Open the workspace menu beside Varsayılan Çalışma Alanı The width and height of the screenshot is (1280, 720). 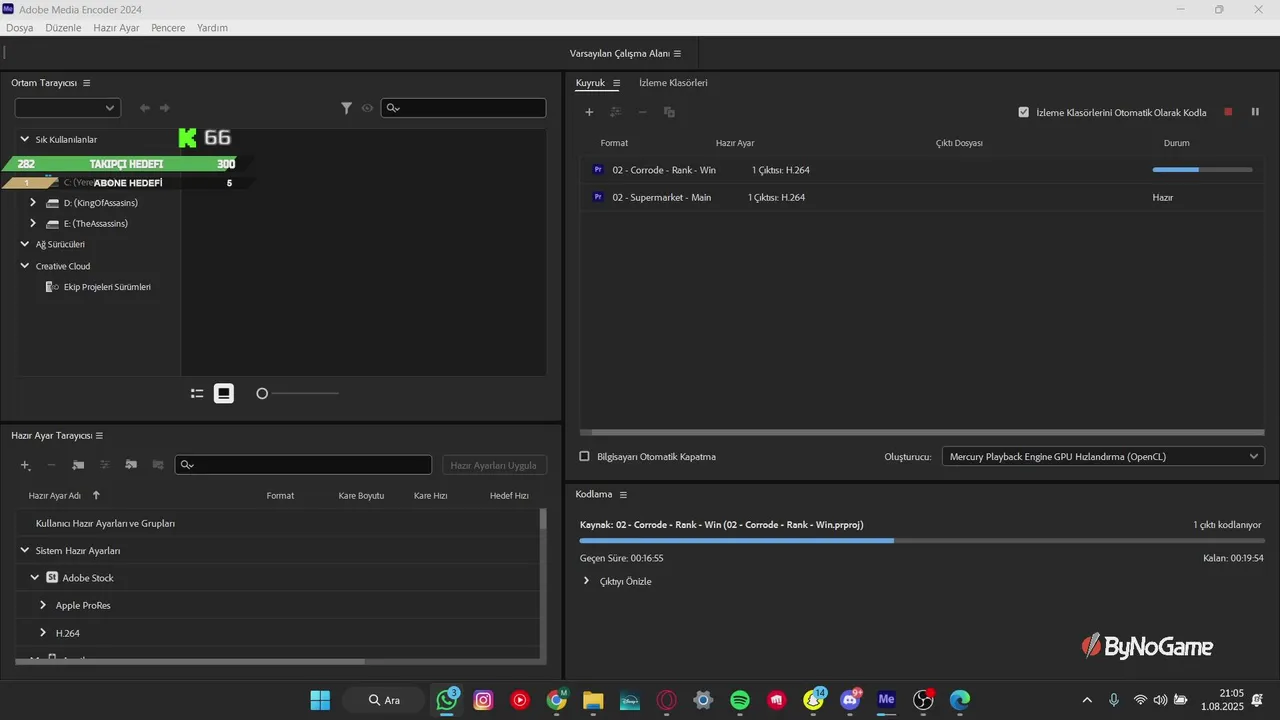tap(677, 53)
